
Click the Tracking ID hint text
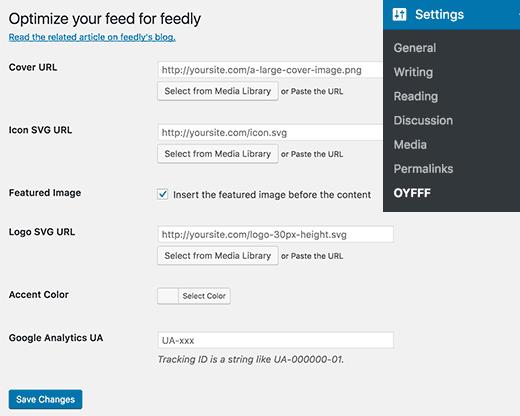251,359
